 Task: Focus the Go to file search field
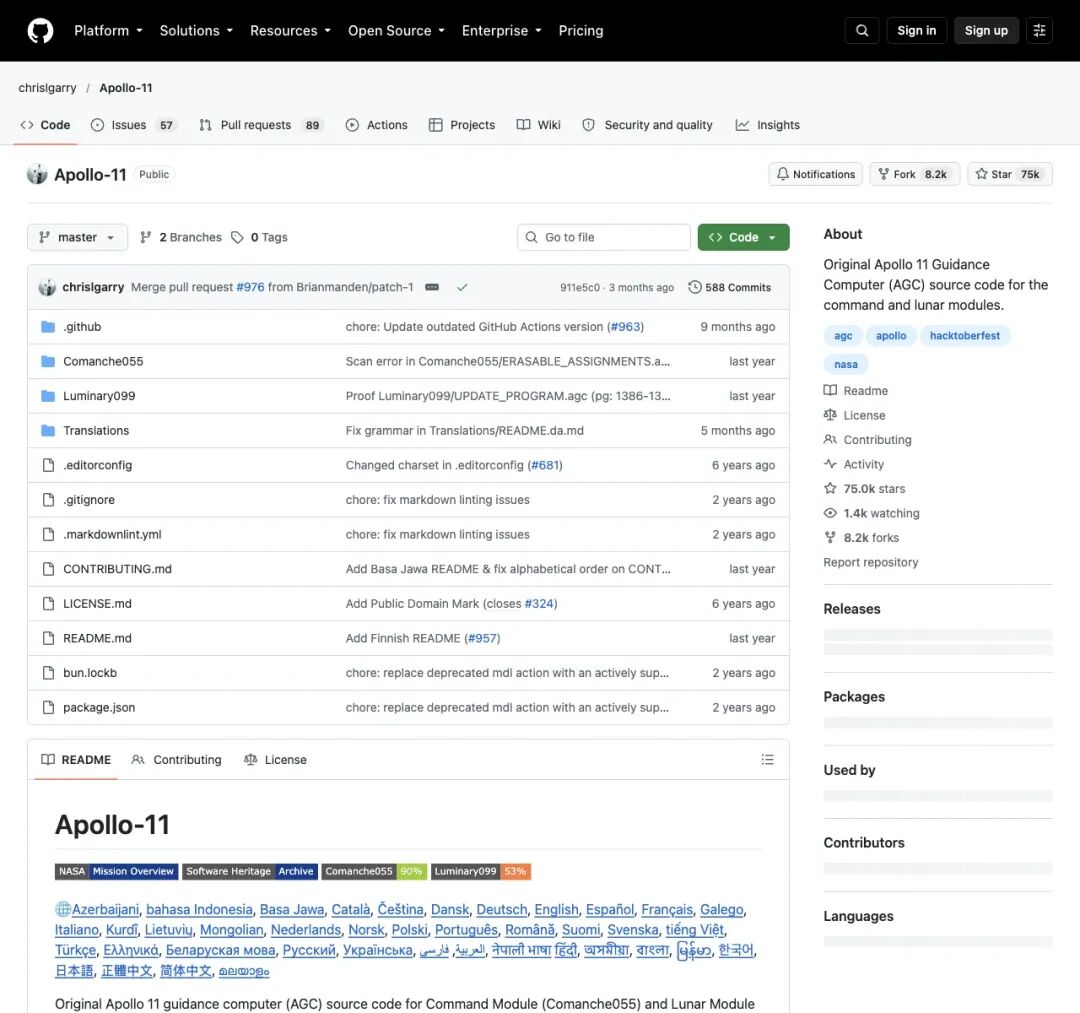603,237
